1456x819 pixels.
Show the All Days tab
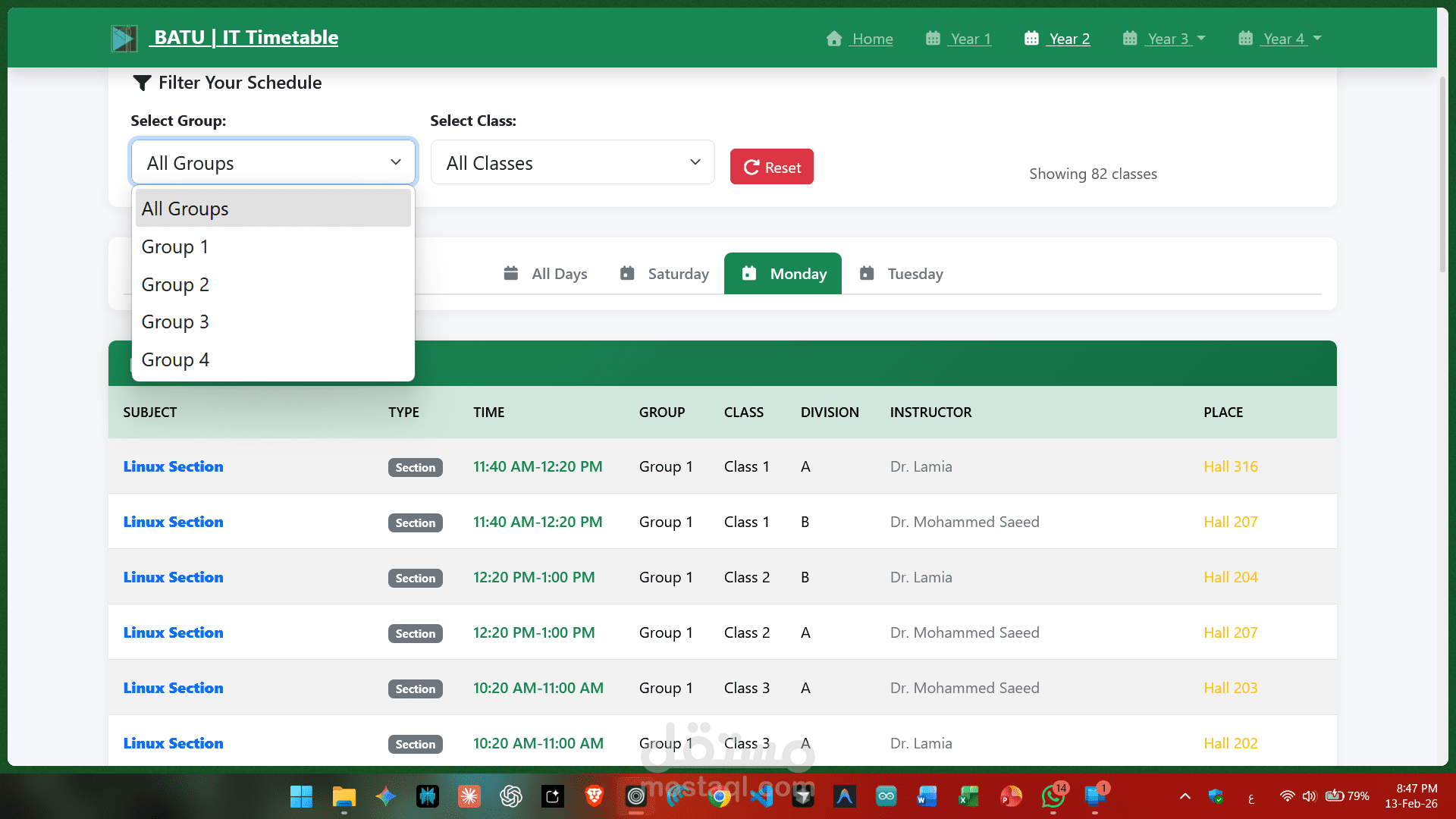click(545, 274)
